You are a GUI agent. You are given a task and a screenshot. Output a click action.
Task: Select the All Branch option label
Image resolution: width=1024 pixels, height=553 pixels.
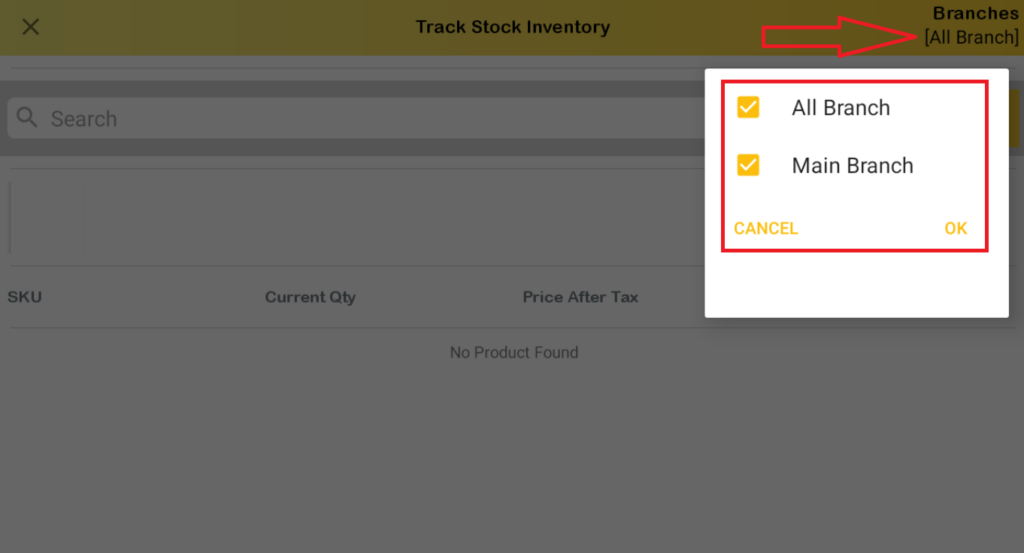(840, 108)
